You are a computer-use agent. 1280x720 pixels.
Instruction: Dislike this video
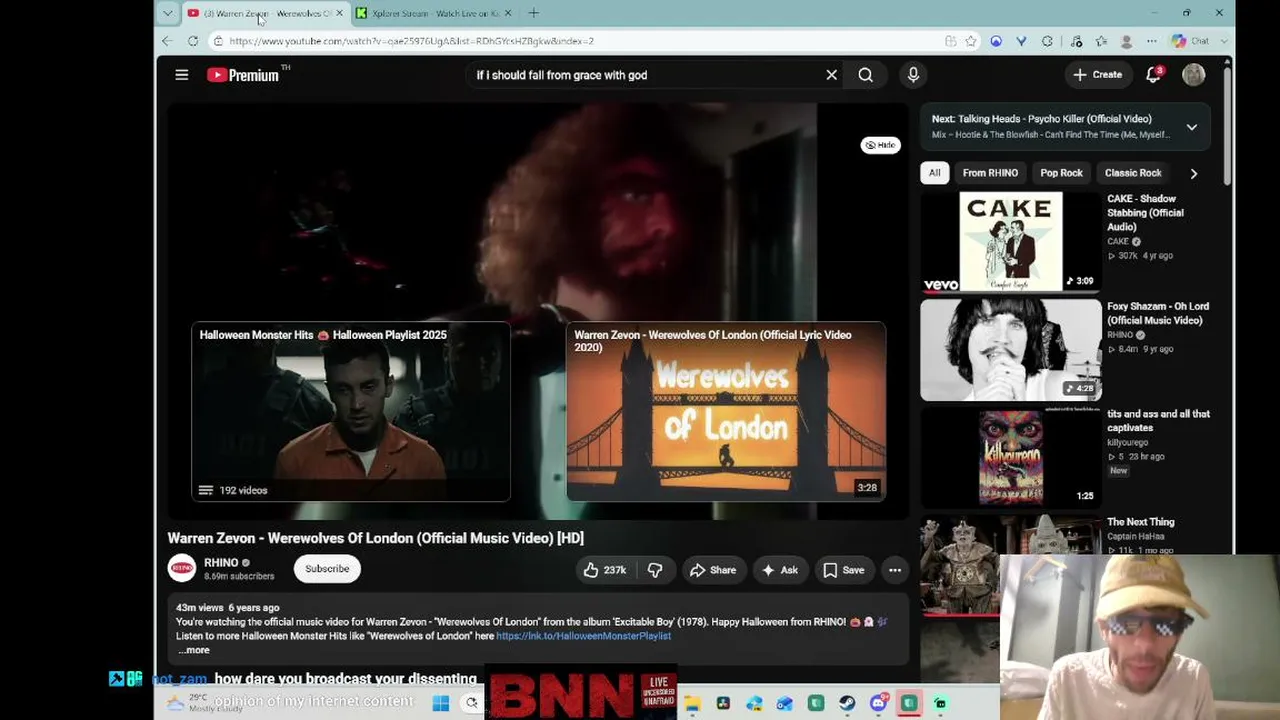655,570
